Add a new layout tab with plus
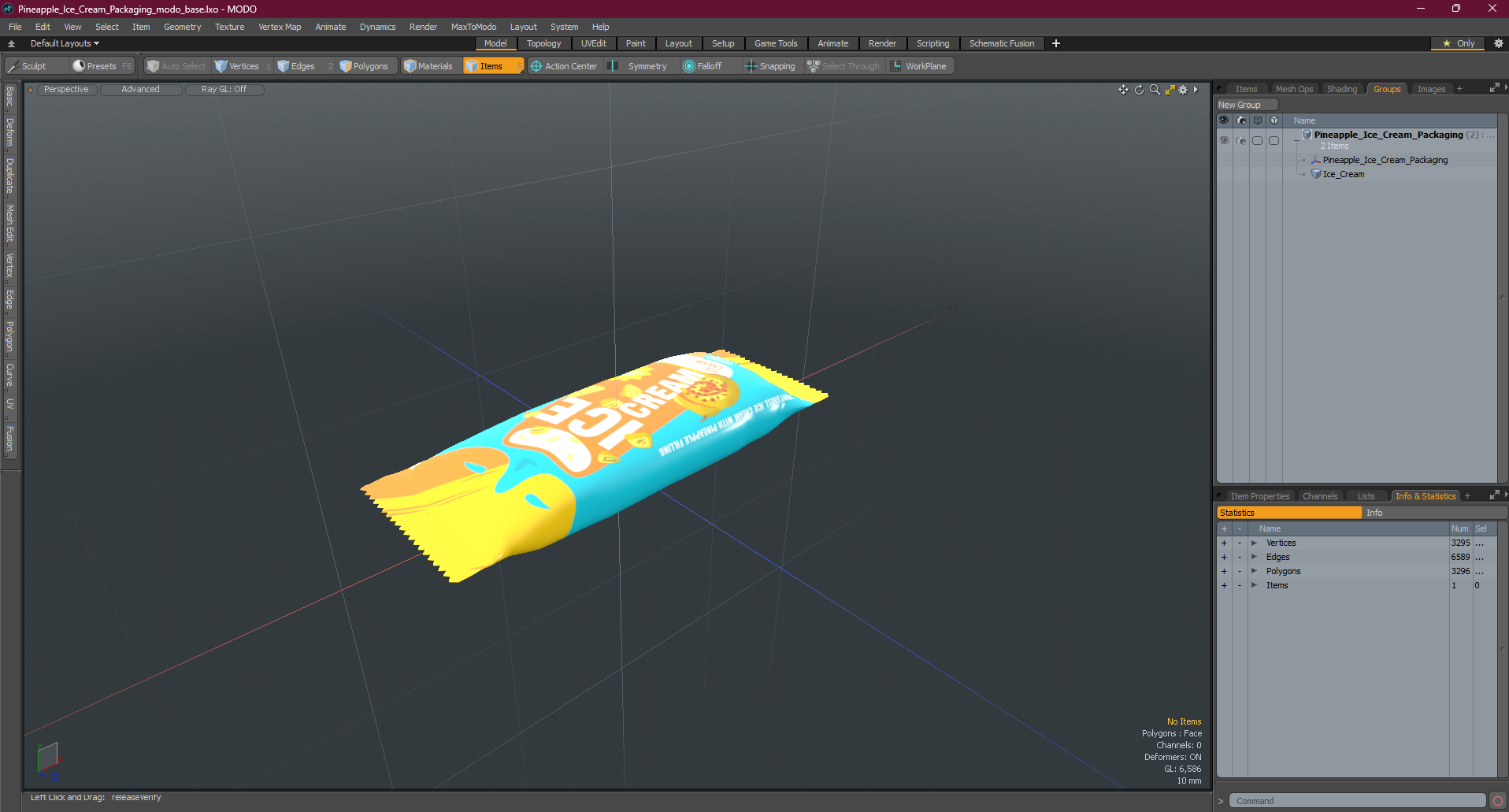The width and height of the screenshot is (1509, 812). (1056, 43)
